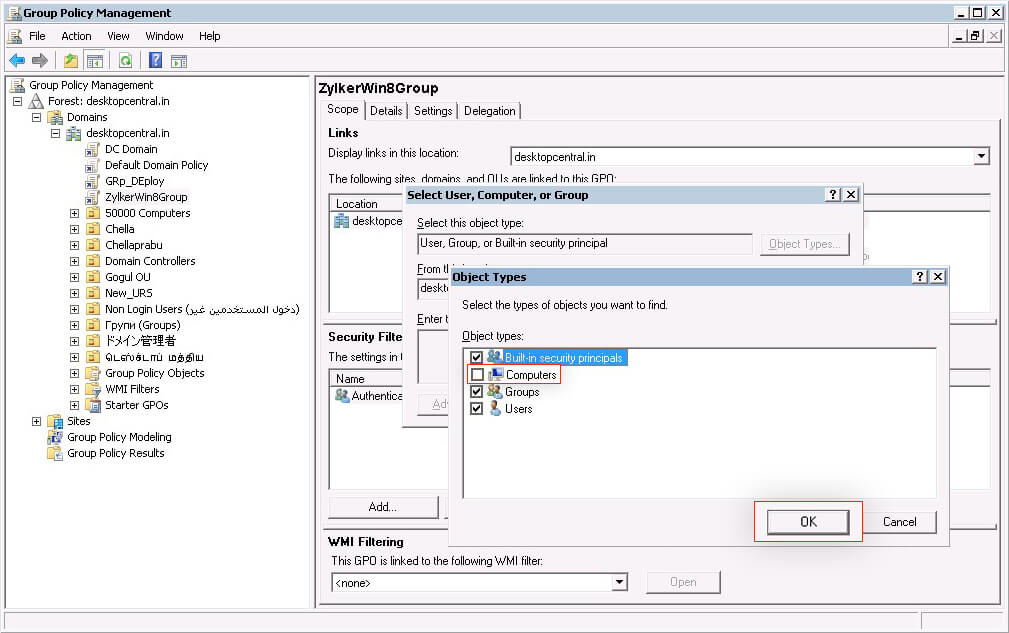Click the Group Policy Management root icon
Viewport: 1009px width, 633px height.
click(17, 85)
